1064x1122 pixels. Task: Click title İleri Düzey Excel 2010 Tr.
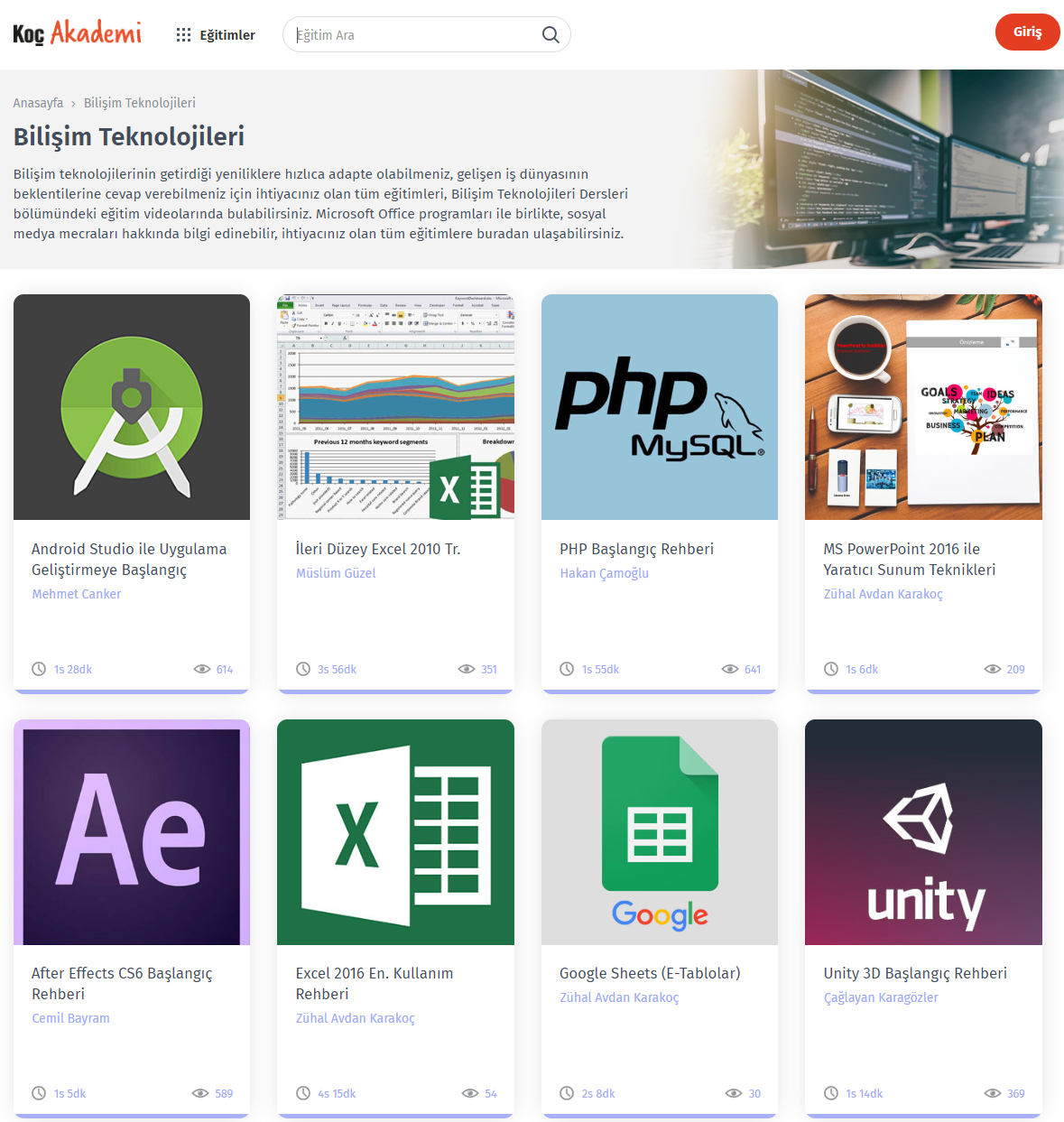coord(378,549)
